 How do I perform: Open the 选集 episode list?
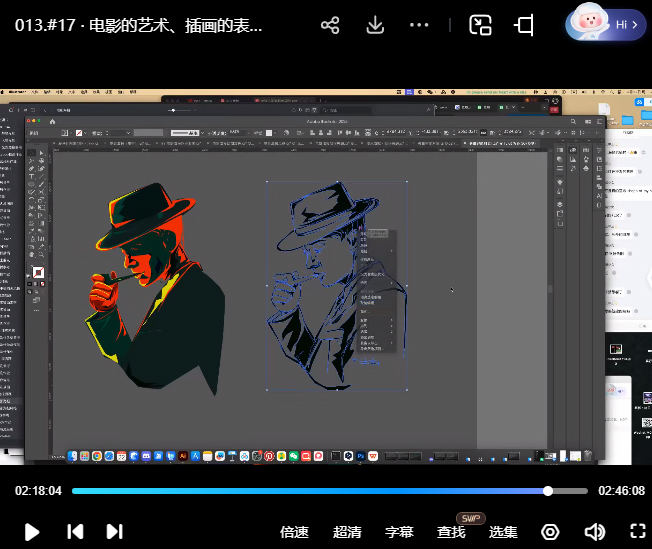tap(503, 532)
